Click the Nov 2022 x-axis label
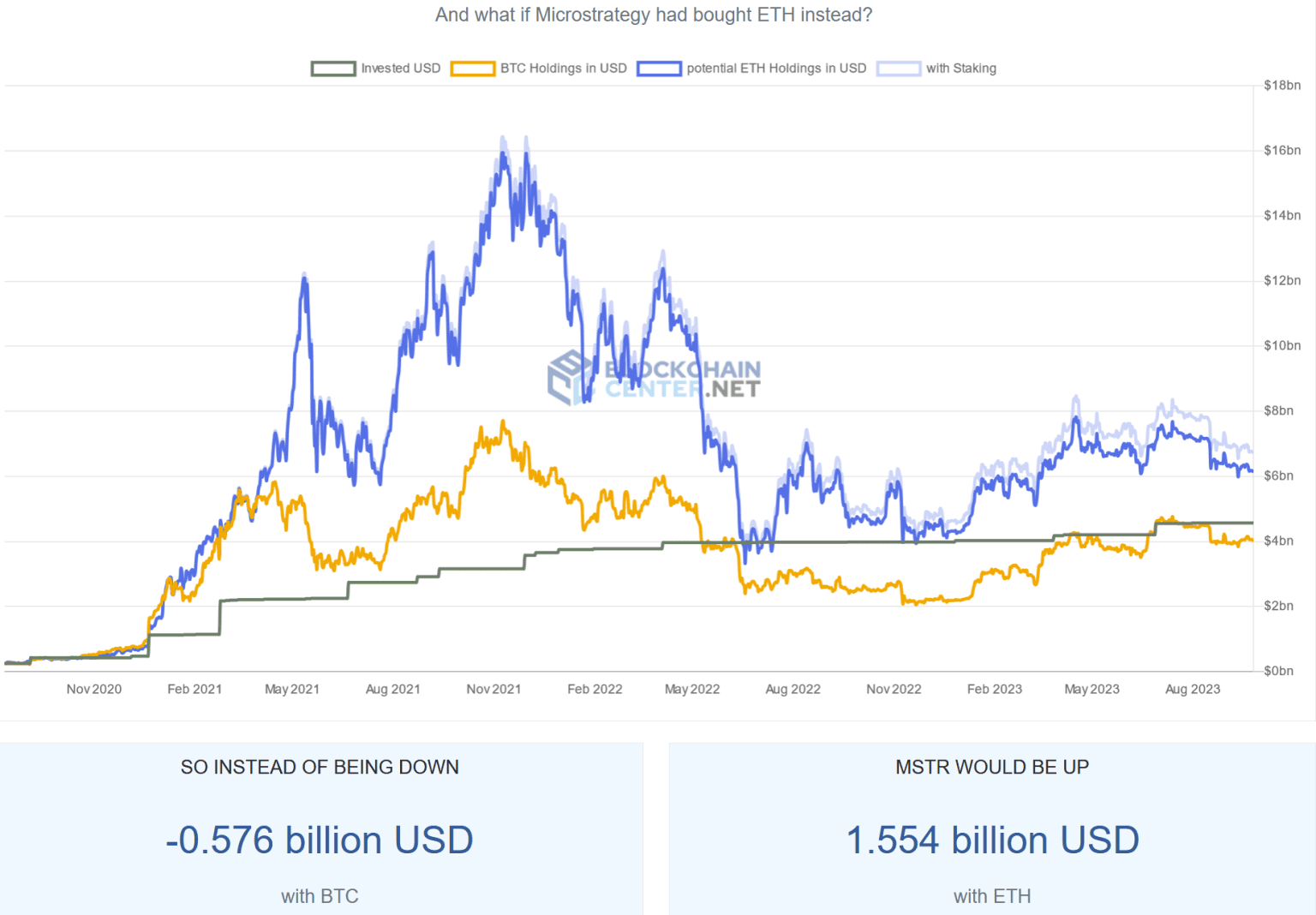Viewport: 1316px width, 915px height. (x=894, y=690)
